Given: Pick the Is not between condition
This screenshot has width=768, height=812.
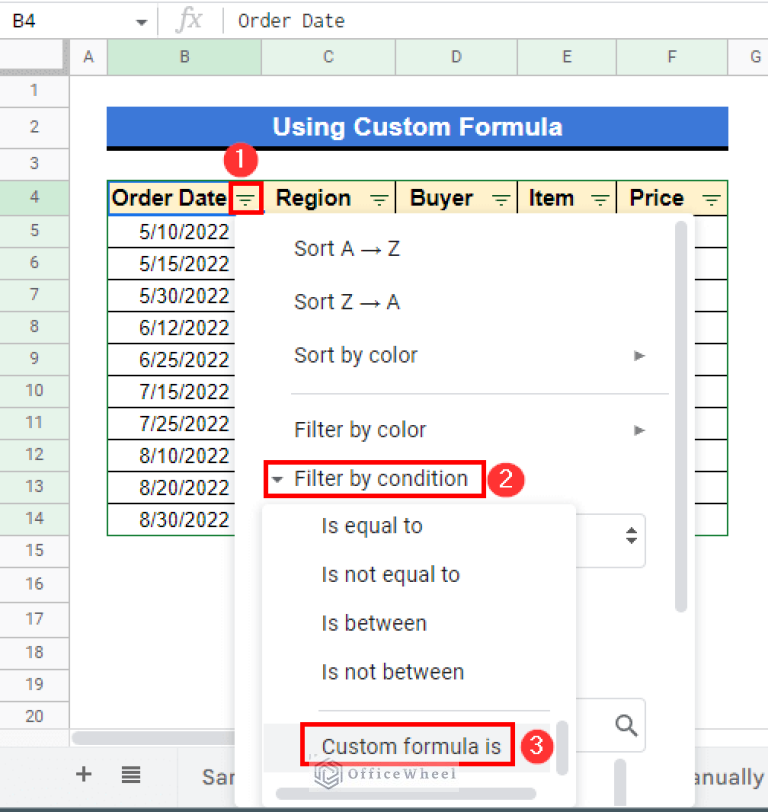Looking at the screenshot, I should coord(392,672).
